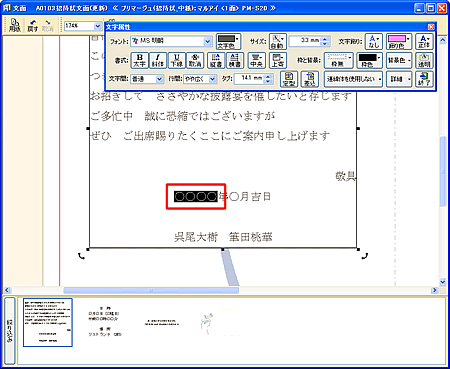This screenshot has width=450, height=369.
Task: Click the 絞り込み vertical filter button
Action: pyautogui.click(x=10, y=331)
